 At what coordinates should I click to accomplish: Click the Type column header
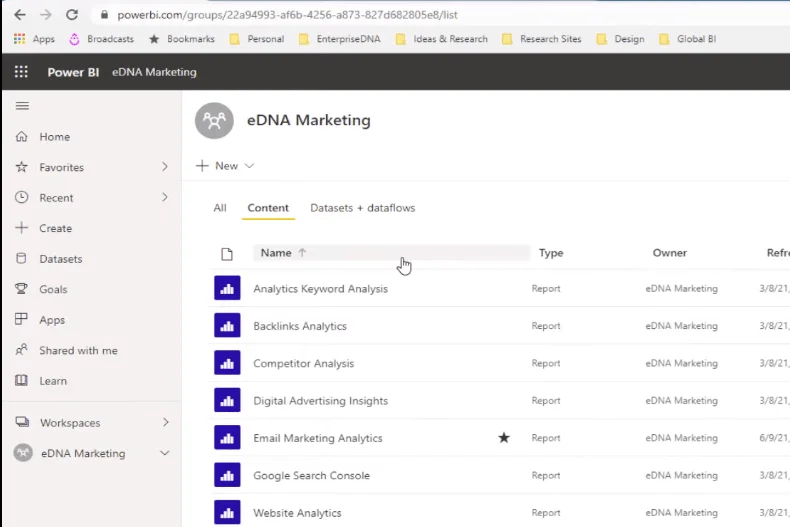tap(551, 253)
